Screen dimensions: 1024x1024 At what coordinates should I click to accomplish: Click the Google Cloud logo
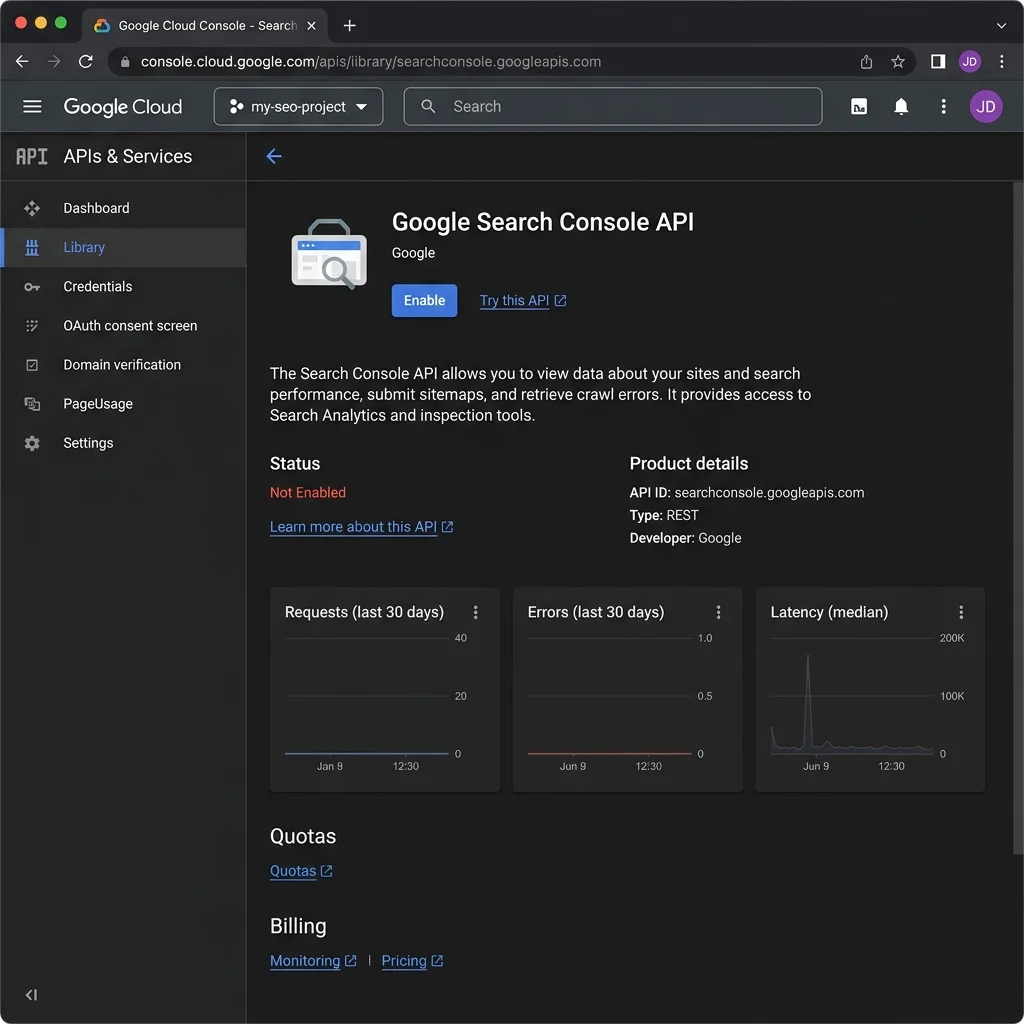pyautogui.click(x=123, y=106)
